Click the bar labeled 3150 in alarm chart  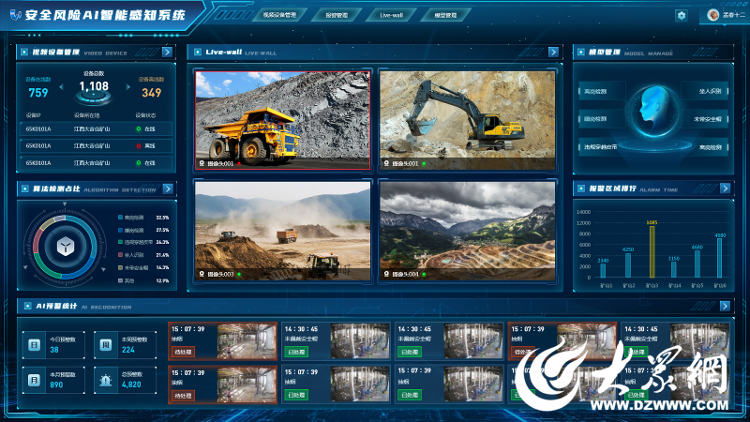pos(674,270)
